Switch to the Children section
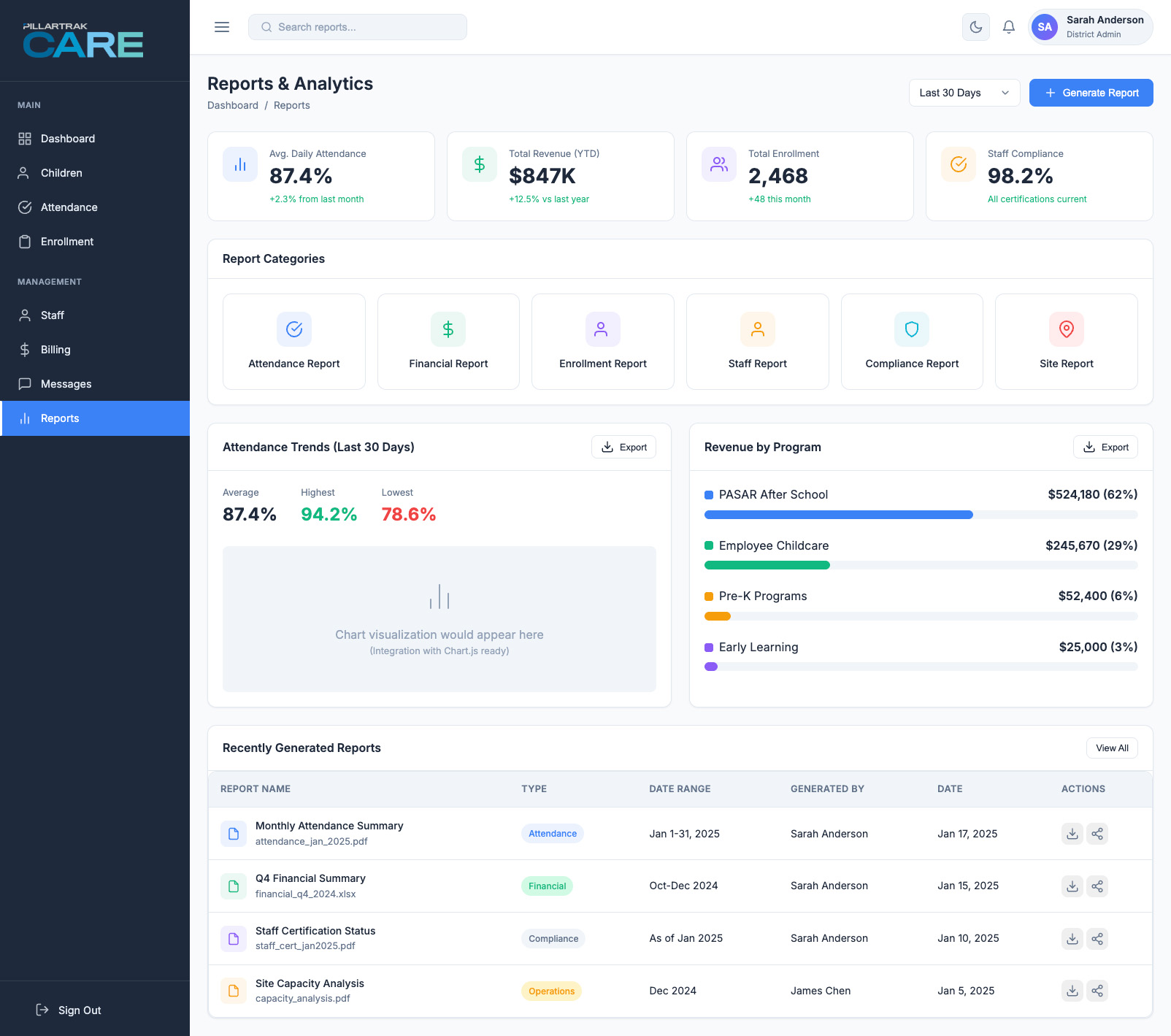 [61, 172]
